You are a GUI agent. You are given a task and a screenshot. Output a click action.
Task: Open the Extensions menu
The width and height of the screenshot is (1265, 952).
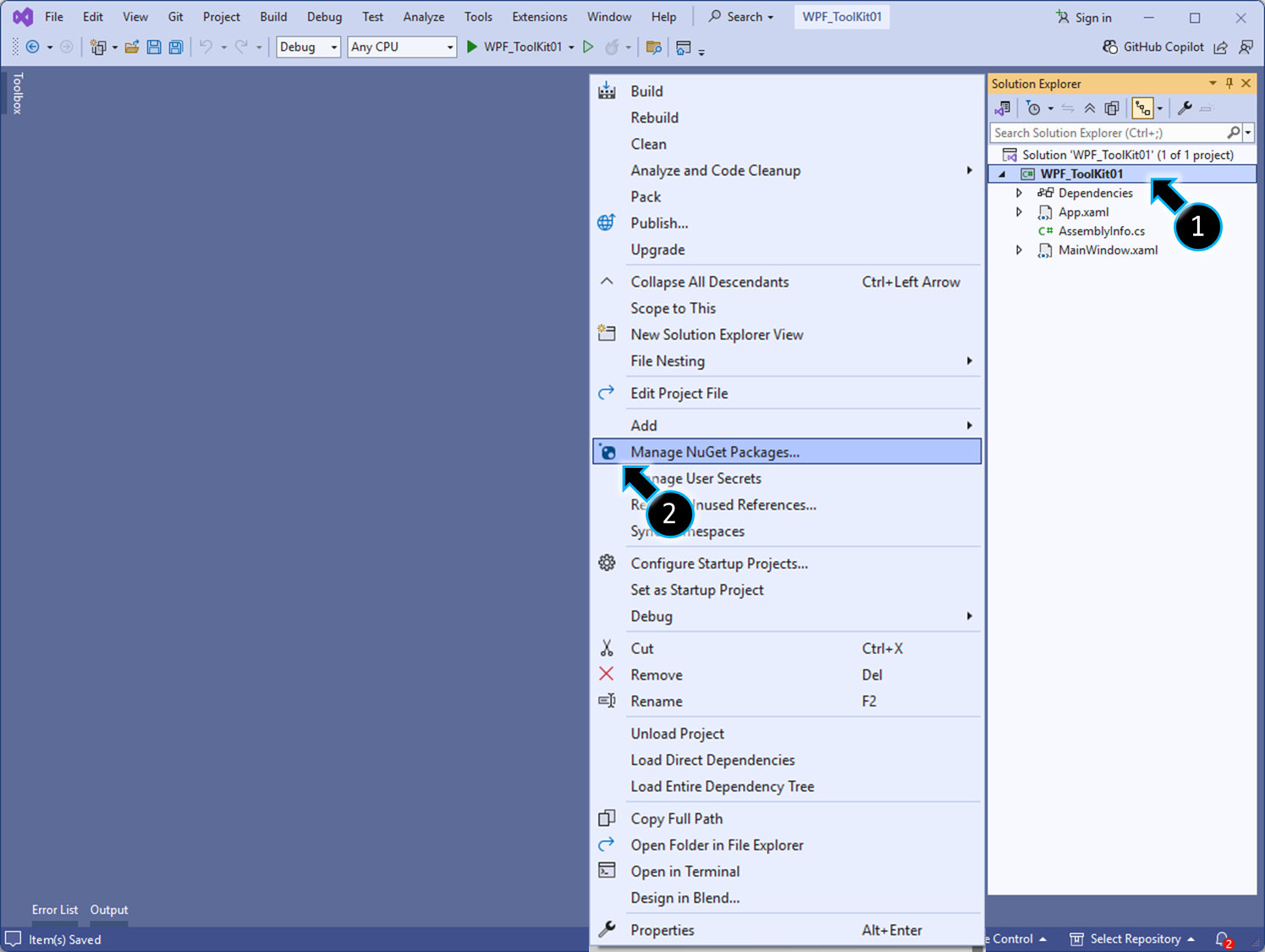pyautogui.click(x=540, y=17)
